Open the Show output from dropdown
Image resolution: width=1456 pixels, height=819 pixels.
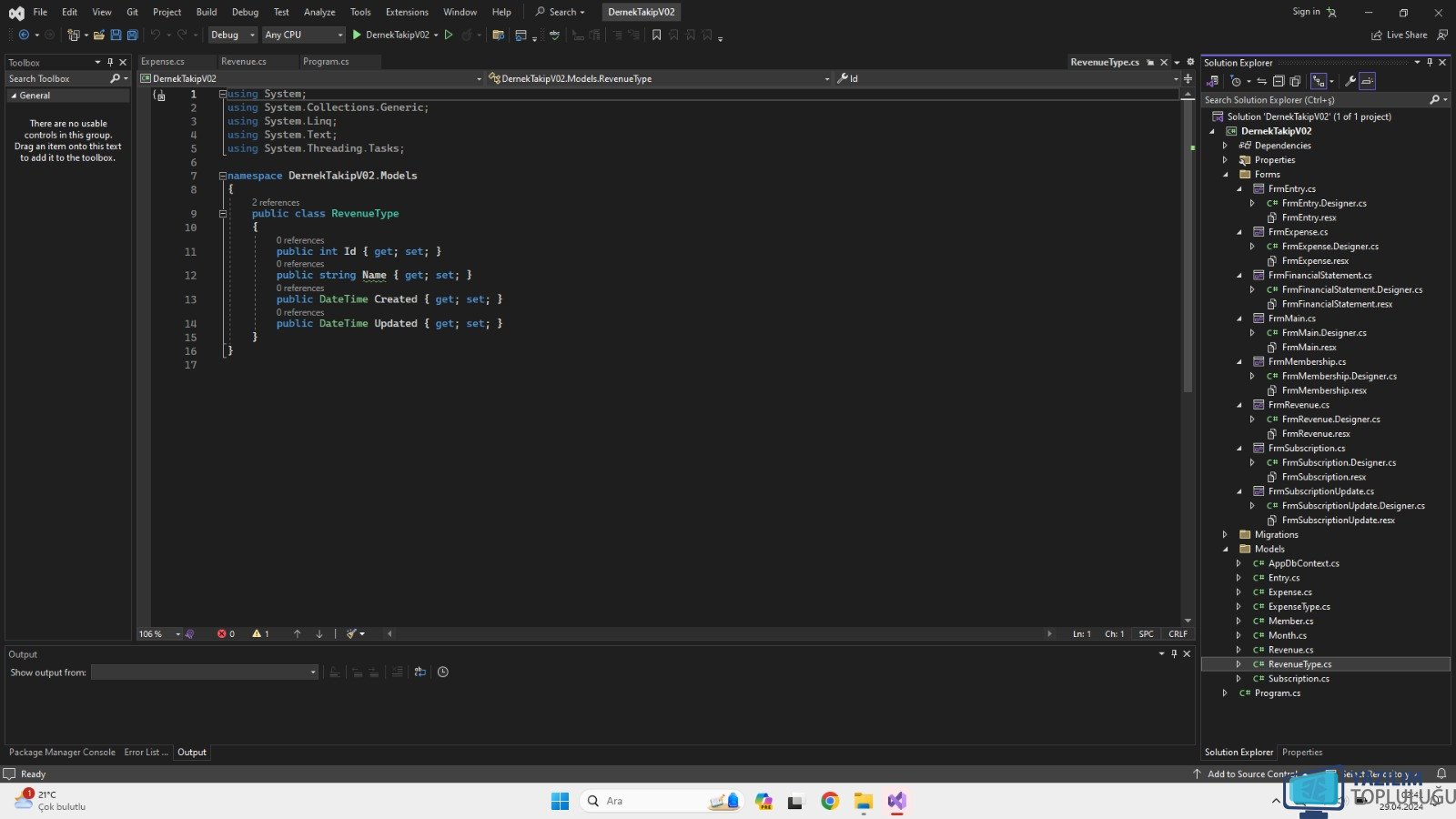205,672
